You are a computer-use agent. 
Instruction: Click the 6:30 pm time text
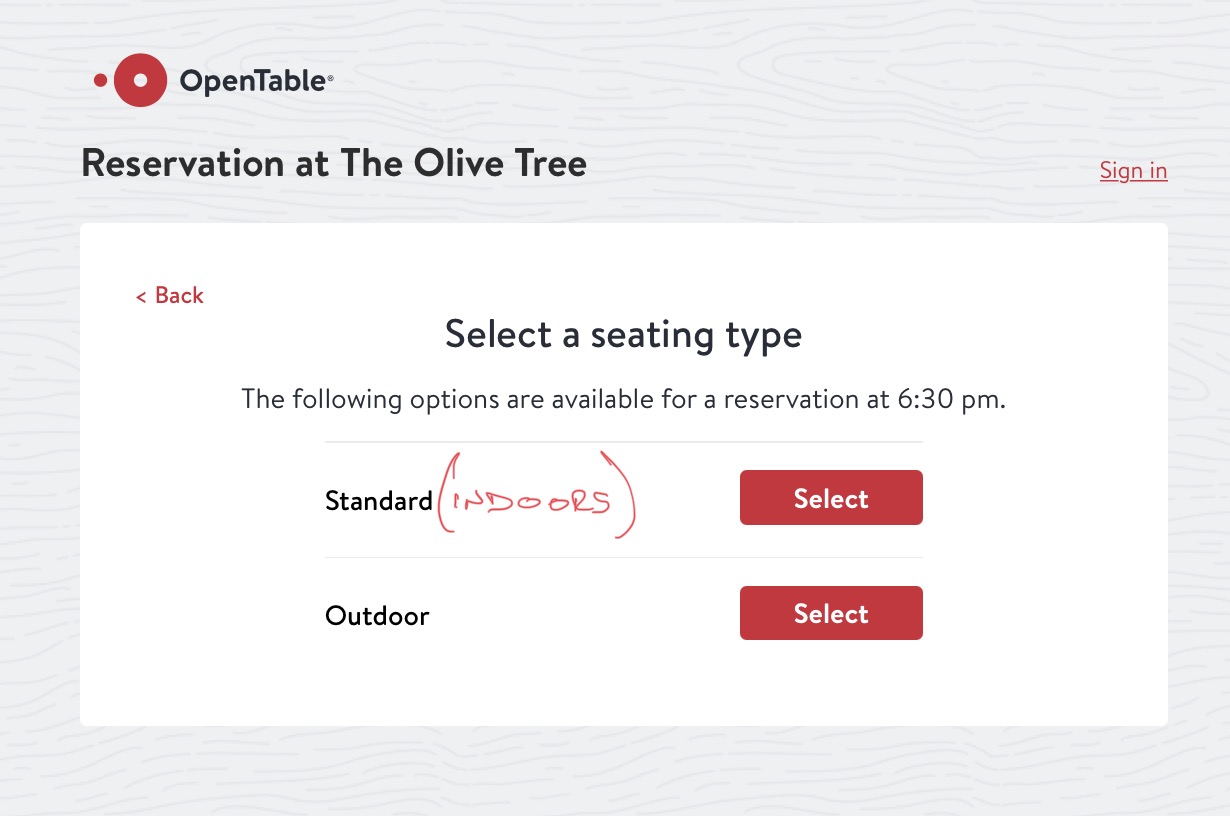[945, 400]
